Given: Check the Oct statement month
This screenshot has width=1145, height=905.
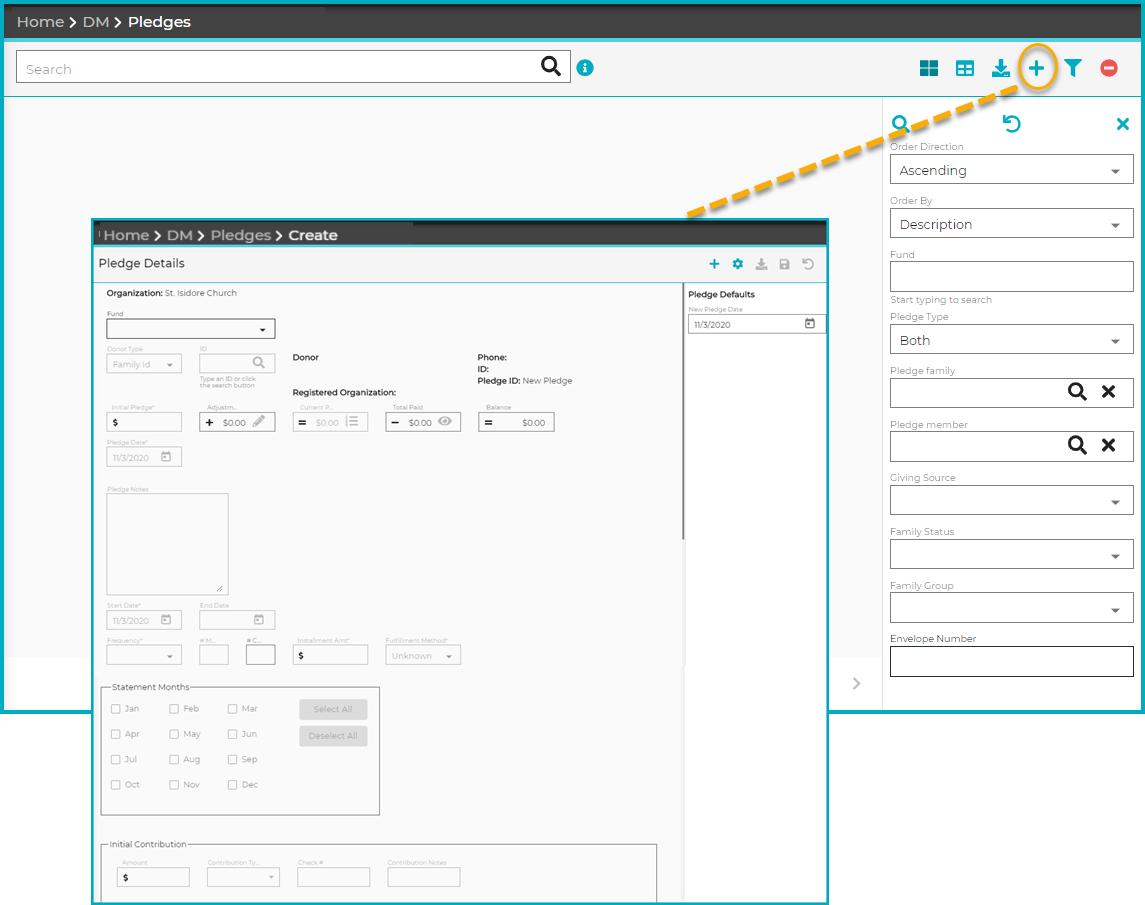Looking at the screenshot, I should (115, 784).
